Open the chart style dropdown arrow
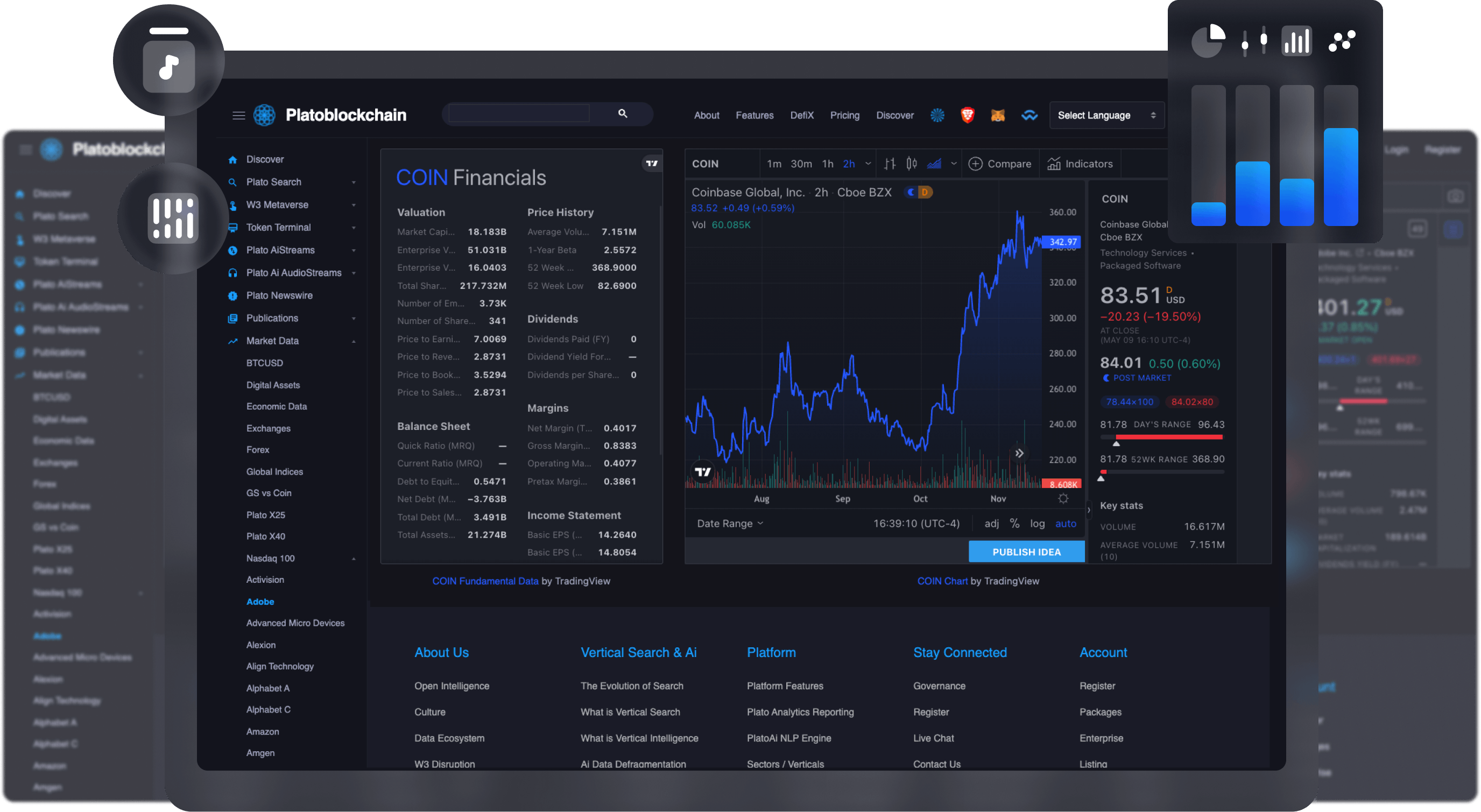The image size is (1481, 812). [954, 164]
